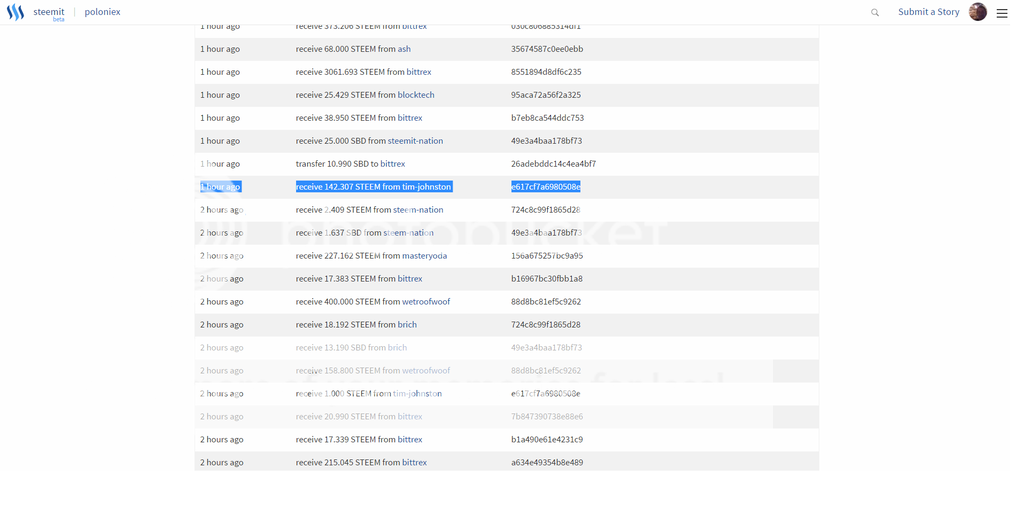Click brich in the 18.192 STEEM row
1024x515 pixels.
(x=407, y=325)
